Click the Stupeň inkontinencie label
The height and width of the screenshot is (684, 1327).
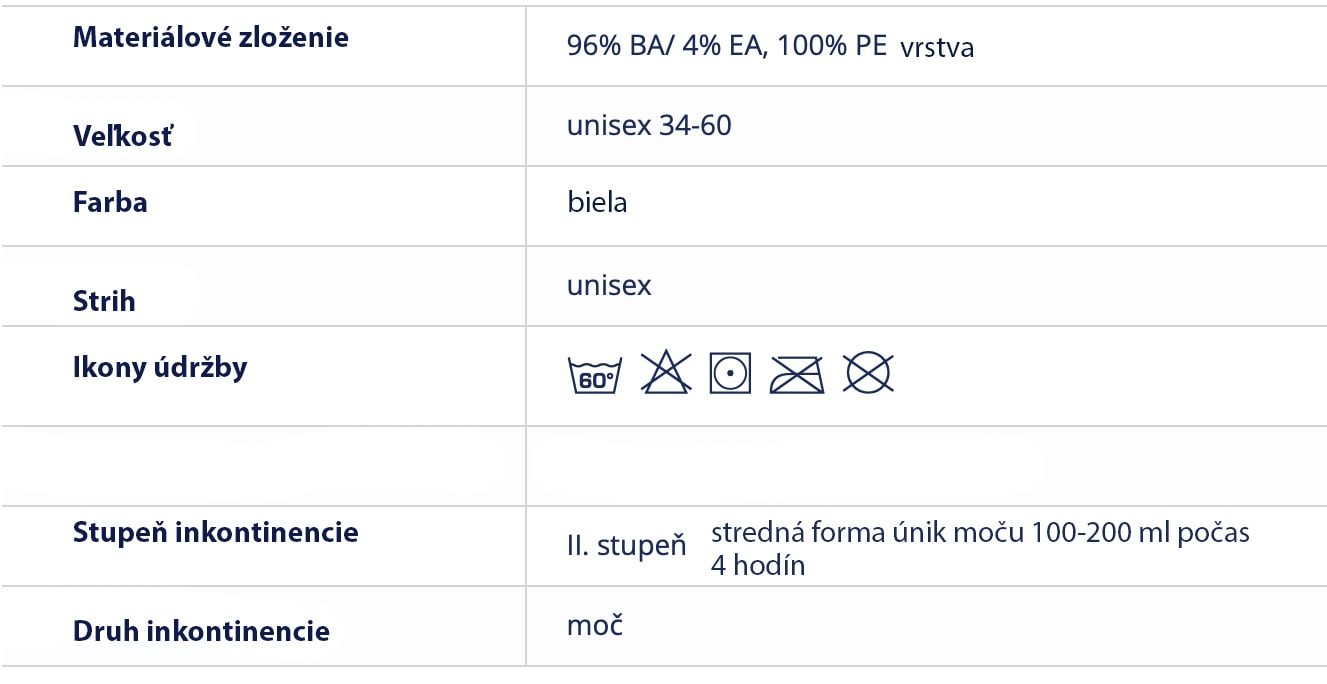216,532
